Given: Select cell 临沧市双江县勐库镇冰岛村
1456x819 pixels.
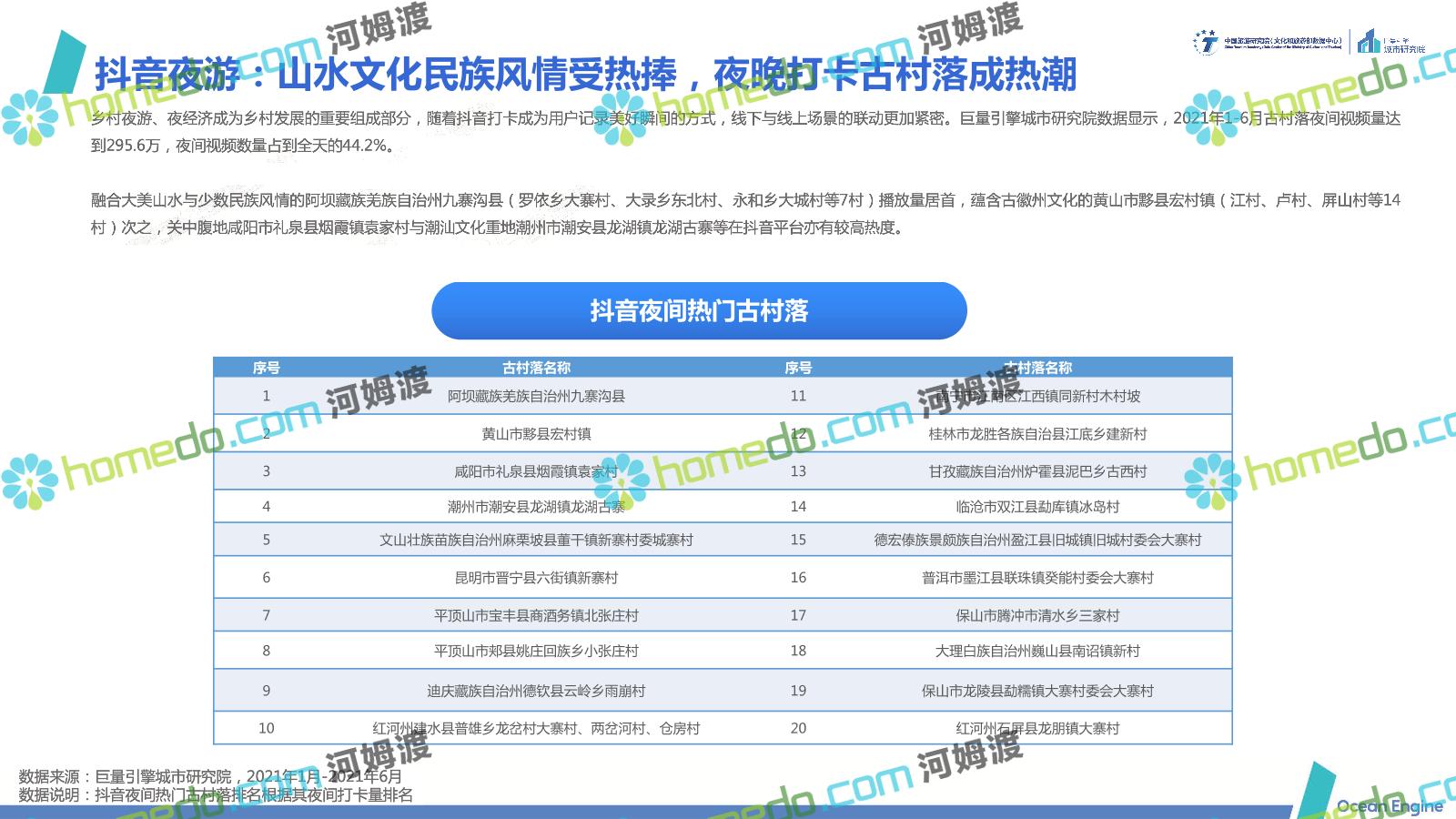Looking at the screenshot, I should [x=1037, y=507].
